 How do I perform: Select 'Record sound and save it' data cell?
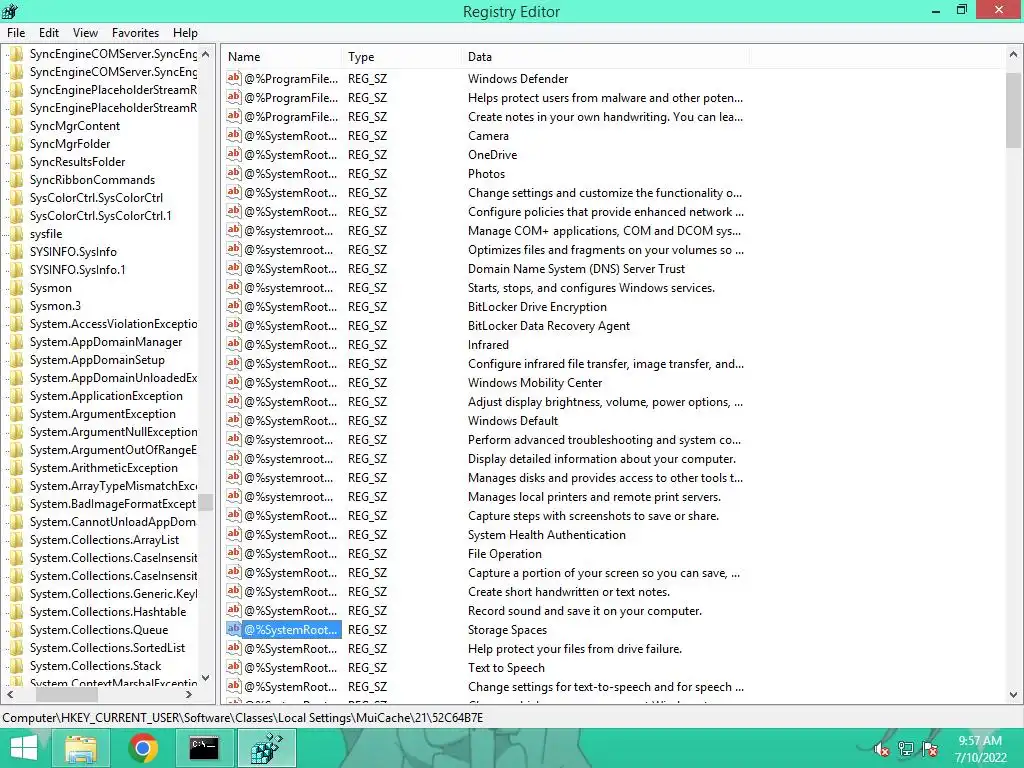tap(584, 611)
